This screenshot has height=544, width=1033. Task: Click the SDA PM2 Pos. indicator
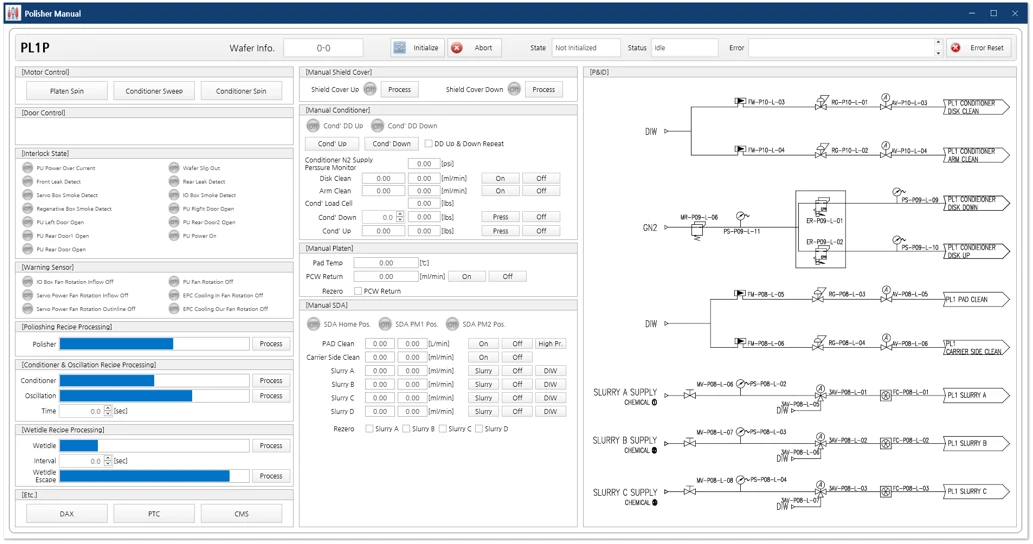click(x=453, y=324)
